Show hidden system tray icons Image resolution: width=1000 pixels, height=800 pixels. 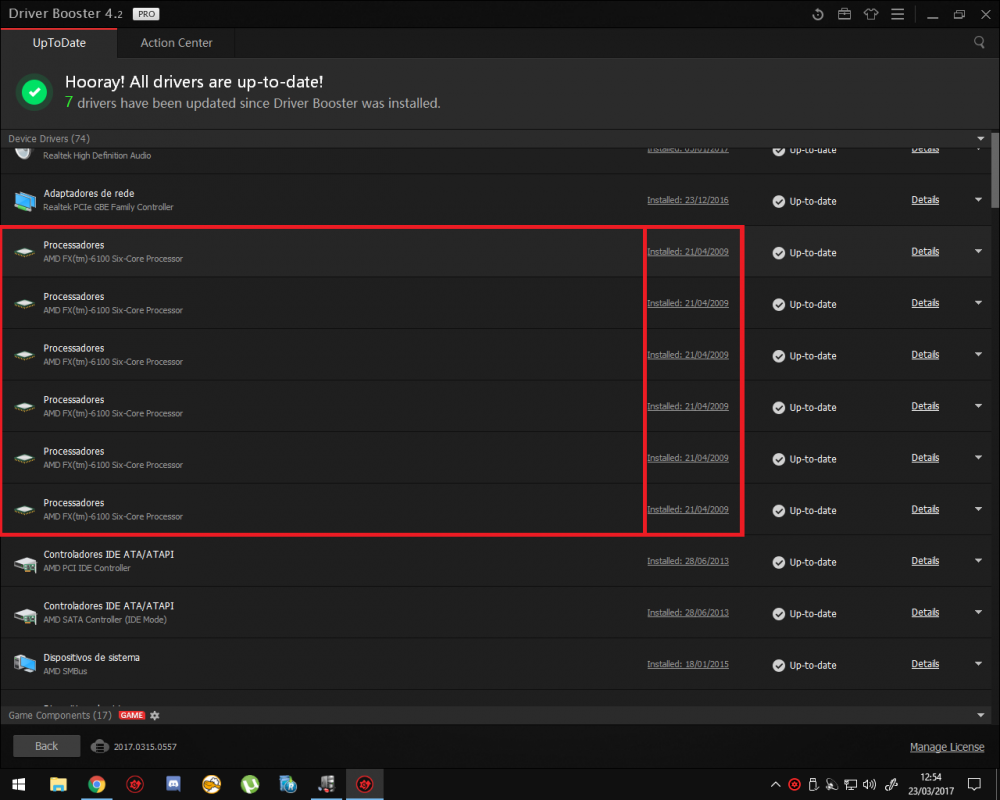pos(775,785)
